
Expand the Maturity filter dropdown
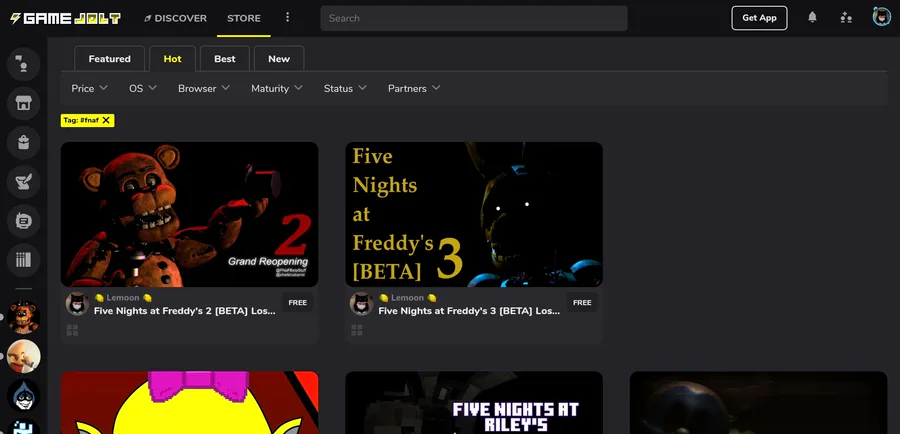click(x=277, y=88)
